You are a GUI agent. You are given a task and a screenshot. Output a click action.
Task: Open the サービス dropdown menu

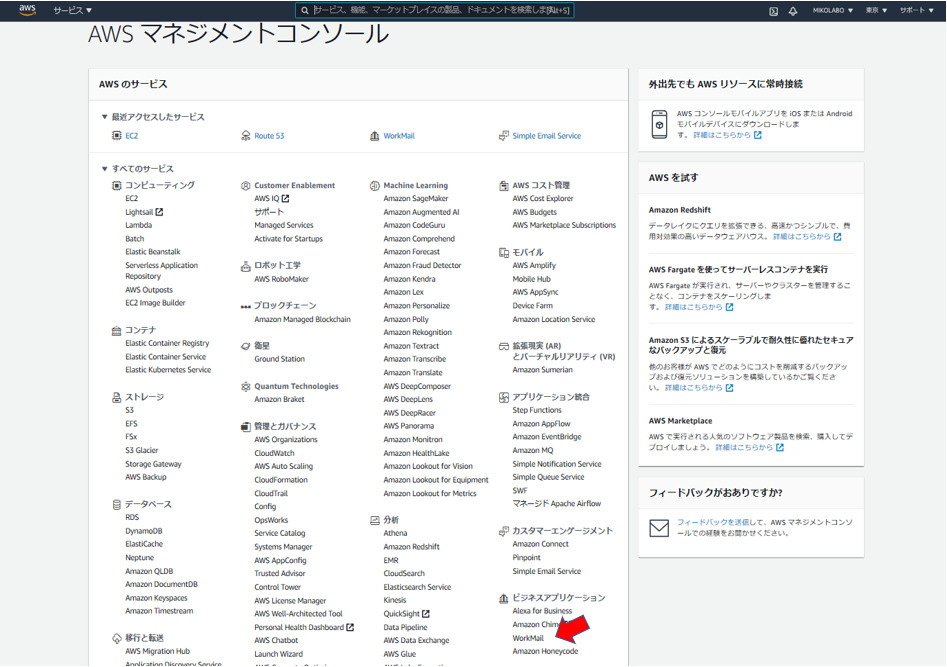[72, 10]
